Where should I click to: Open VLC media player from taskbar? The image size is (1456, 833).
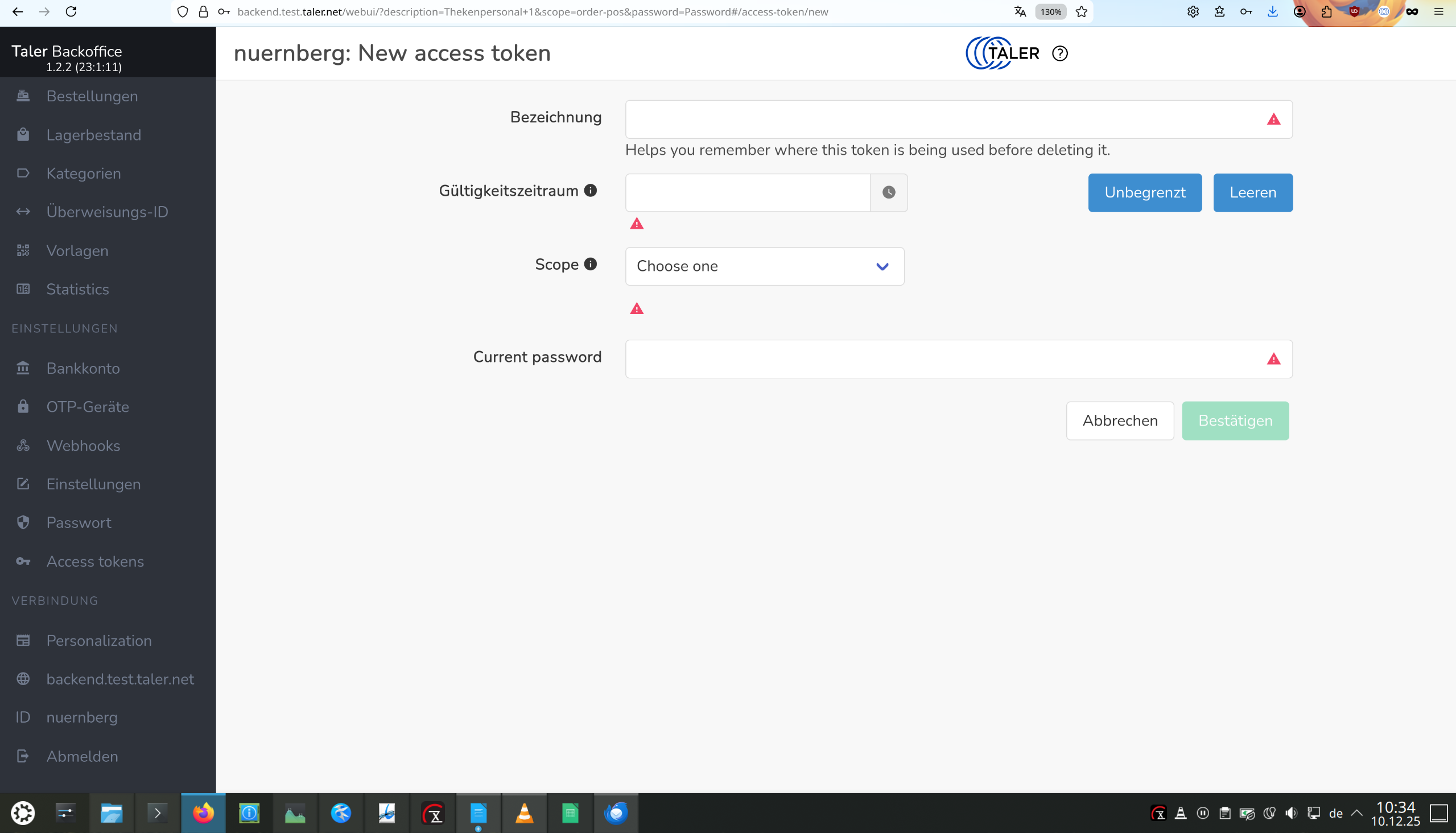pos(524,813)
